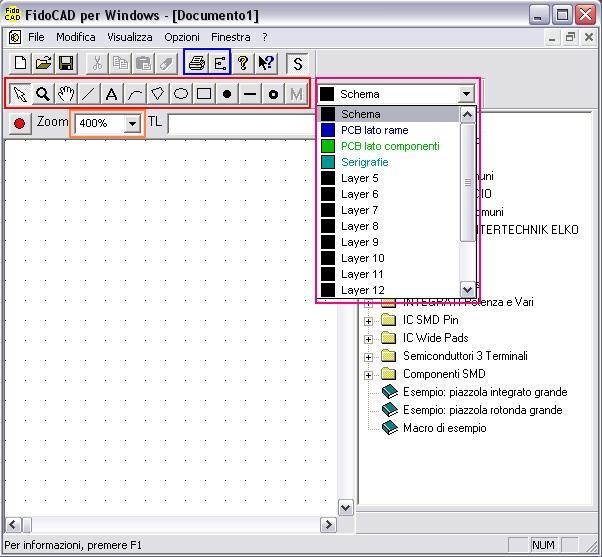Toggle the red circle button beside Zoom
The width and height of the screenshot is (602, 557).
tap(20, 123)
